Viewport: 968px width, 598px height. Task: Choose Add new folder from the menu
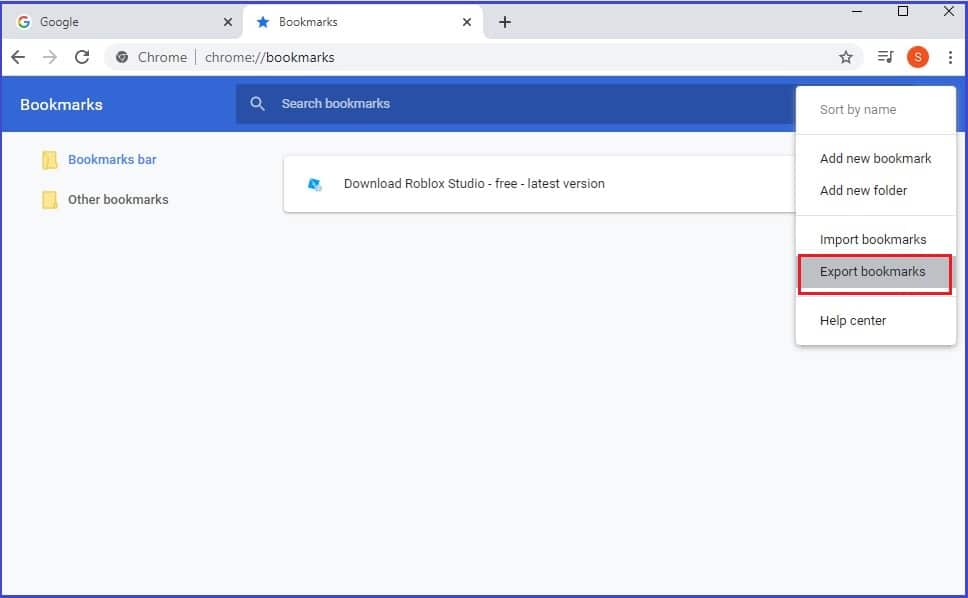(x=864, y=190)
